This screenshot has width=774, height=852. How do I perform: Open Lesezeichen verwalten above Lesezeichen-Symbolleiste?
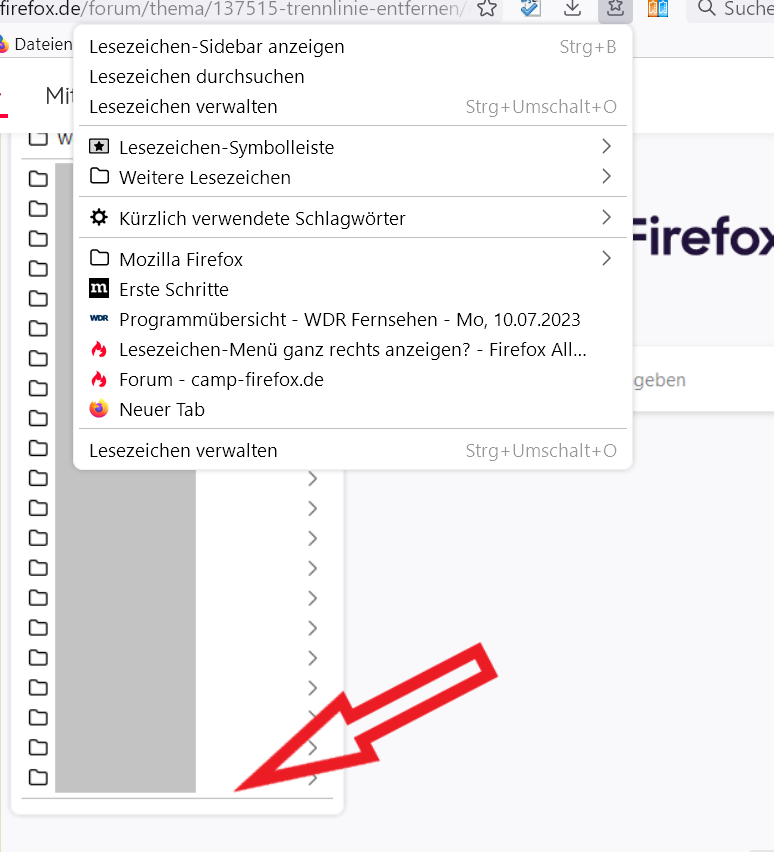(353, 106)
